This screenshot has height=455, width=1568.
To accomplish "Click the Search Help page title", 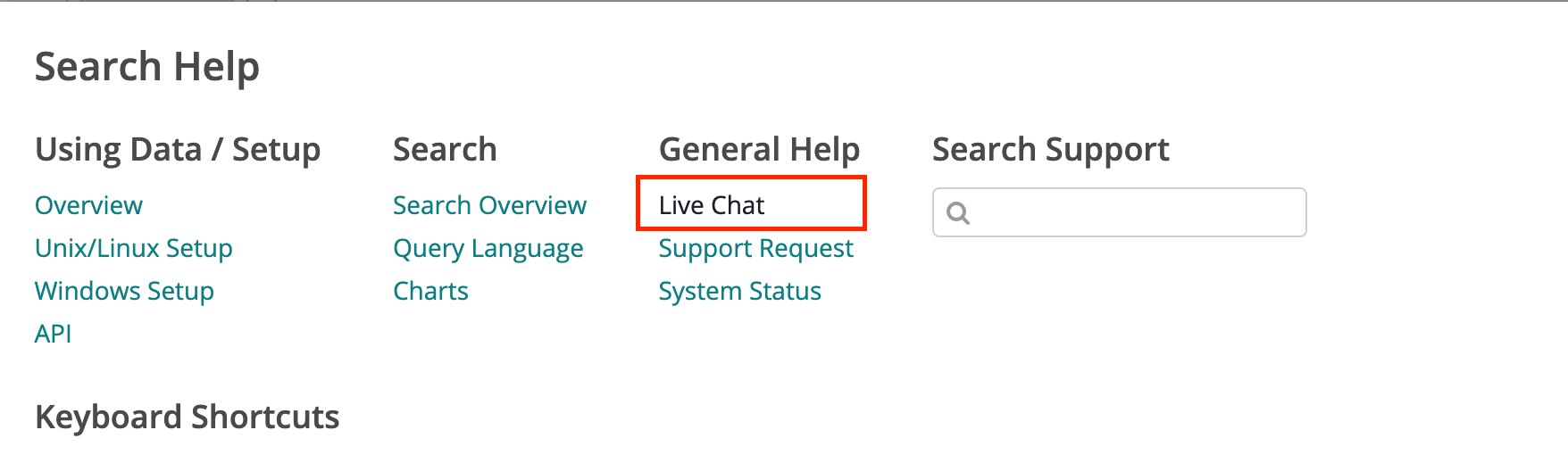I will (x=147, y=67).
